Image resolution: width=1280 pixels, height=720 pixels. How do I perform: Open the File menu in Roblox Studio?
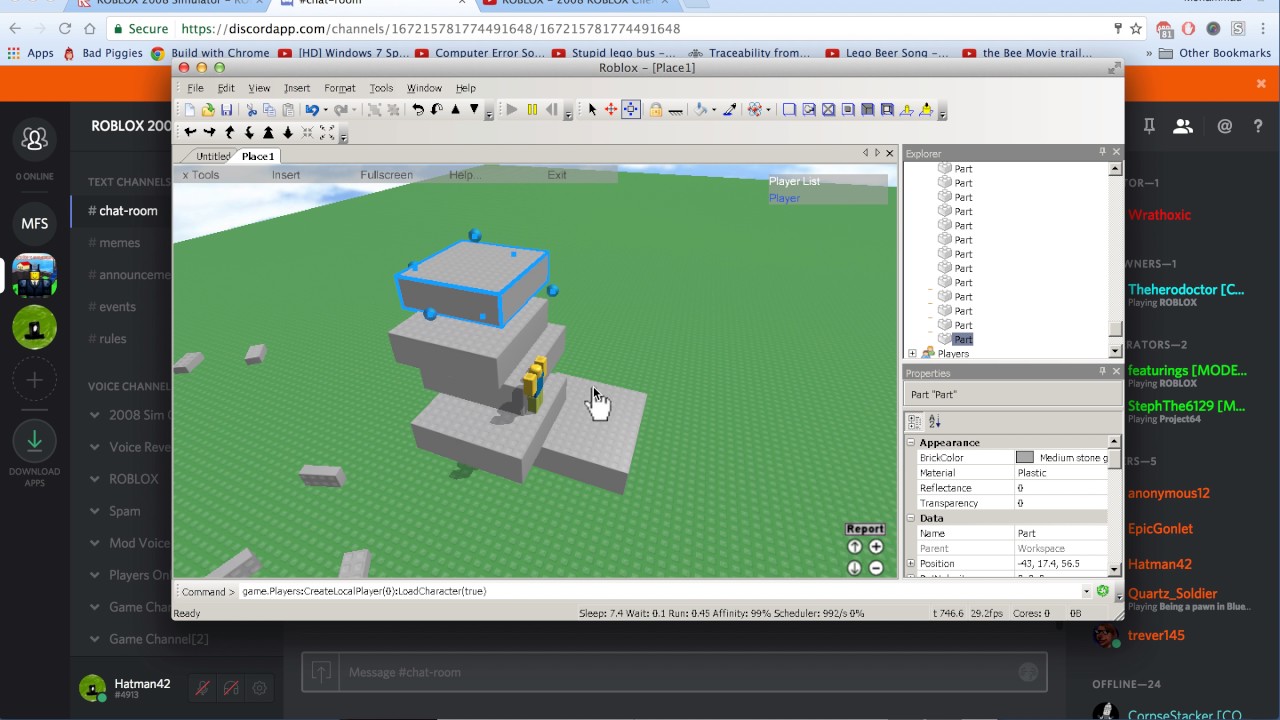pyautogui.click(x=196, y=88)
